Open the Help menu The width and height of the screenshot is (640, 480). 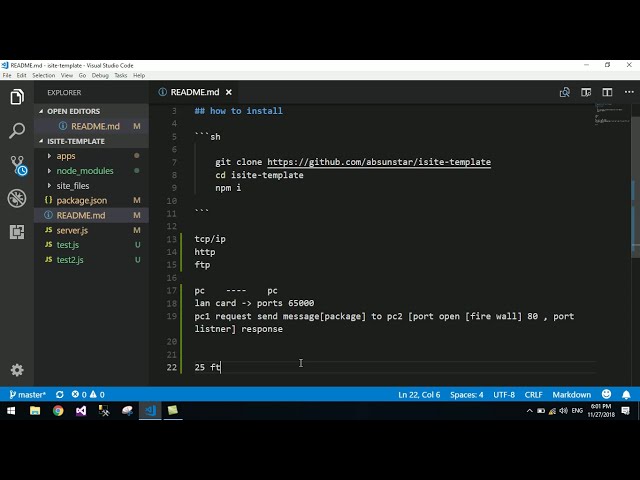(x=139, y=76)
